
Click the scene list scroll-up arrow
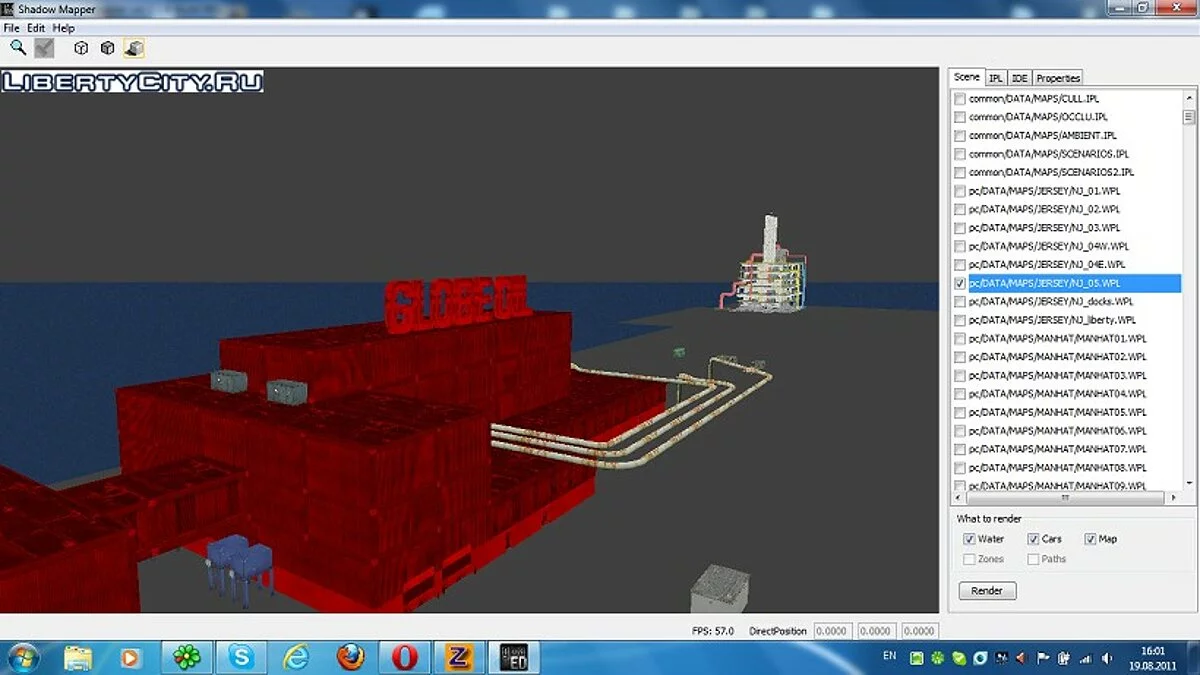[1189, 98]
